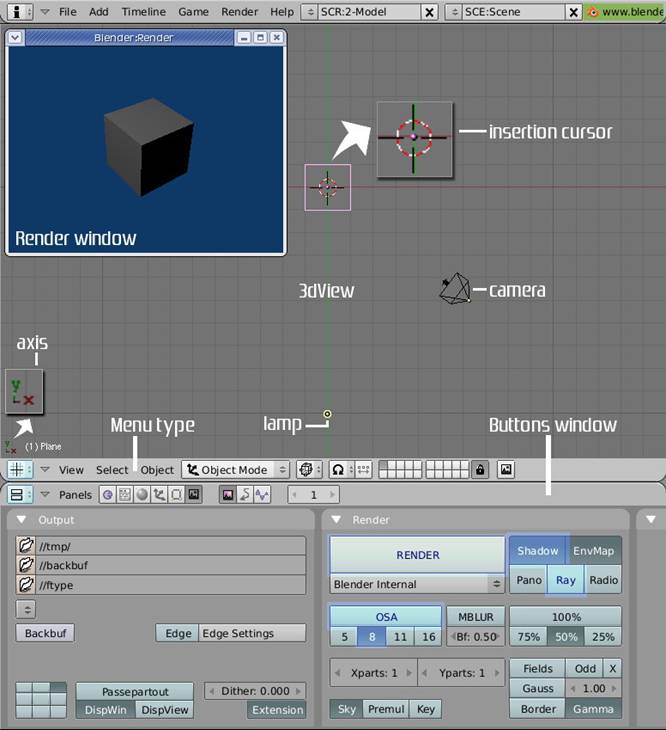Open the Timeline menu
Viewport: 666px width, 730px height.
144,12
